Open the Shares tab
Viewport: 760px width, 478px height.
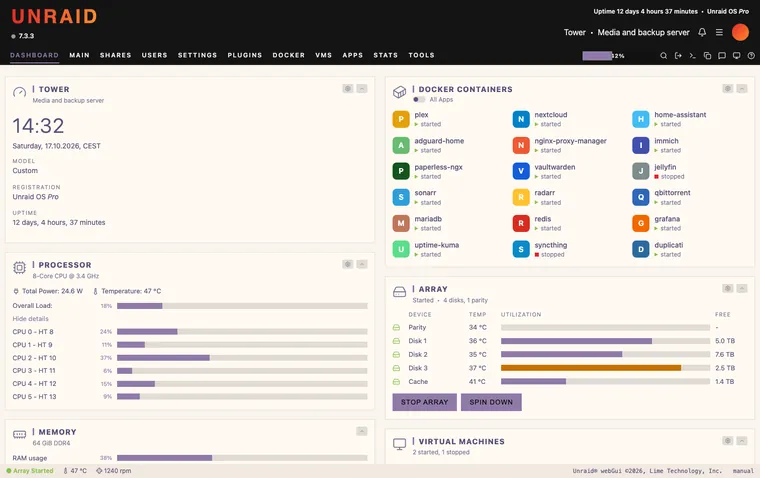(x=115, y=55)
